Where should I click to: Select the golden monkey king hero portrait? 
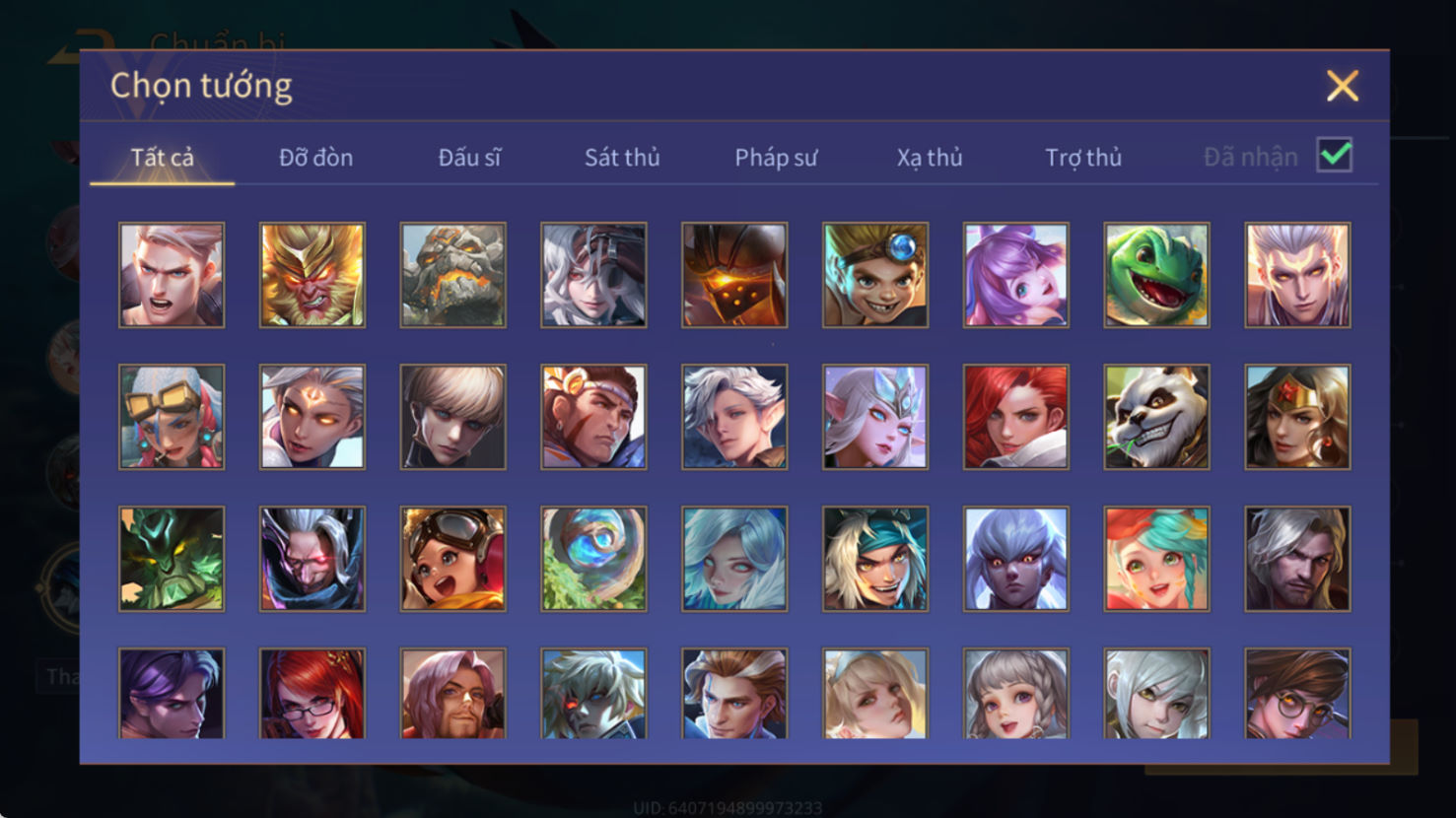[312, 275]
